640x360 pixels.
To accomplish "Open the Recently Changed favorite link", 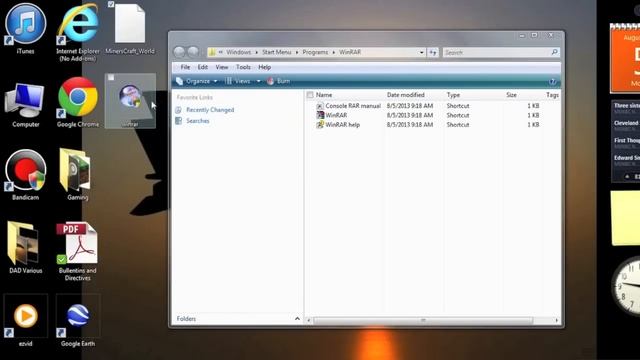I will click(210, 110).
